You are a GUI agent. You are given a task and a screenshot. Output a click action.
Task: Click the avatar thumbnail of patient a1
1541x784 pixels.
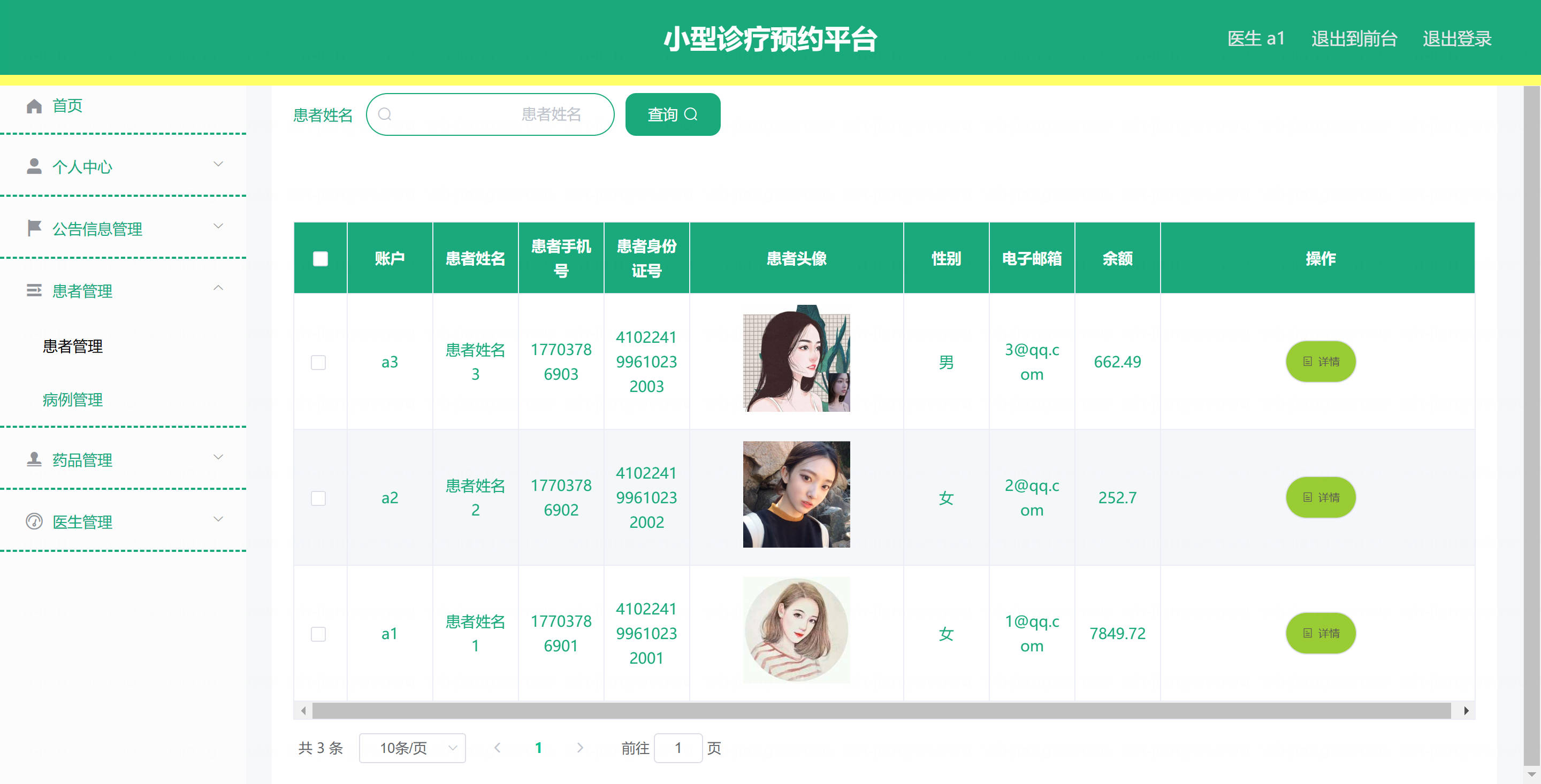(x=796, y=631)
